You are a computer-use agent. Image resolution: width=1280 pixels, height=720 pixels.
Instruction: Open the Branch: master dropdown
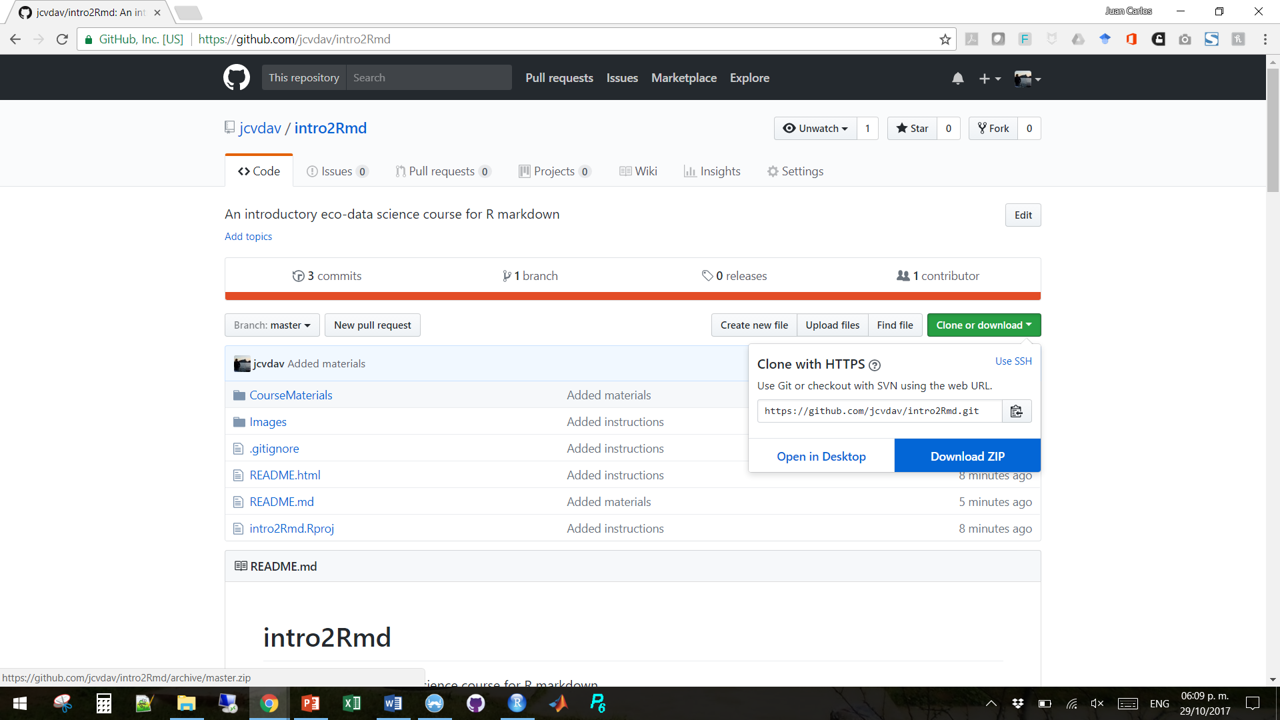point(272,325)
